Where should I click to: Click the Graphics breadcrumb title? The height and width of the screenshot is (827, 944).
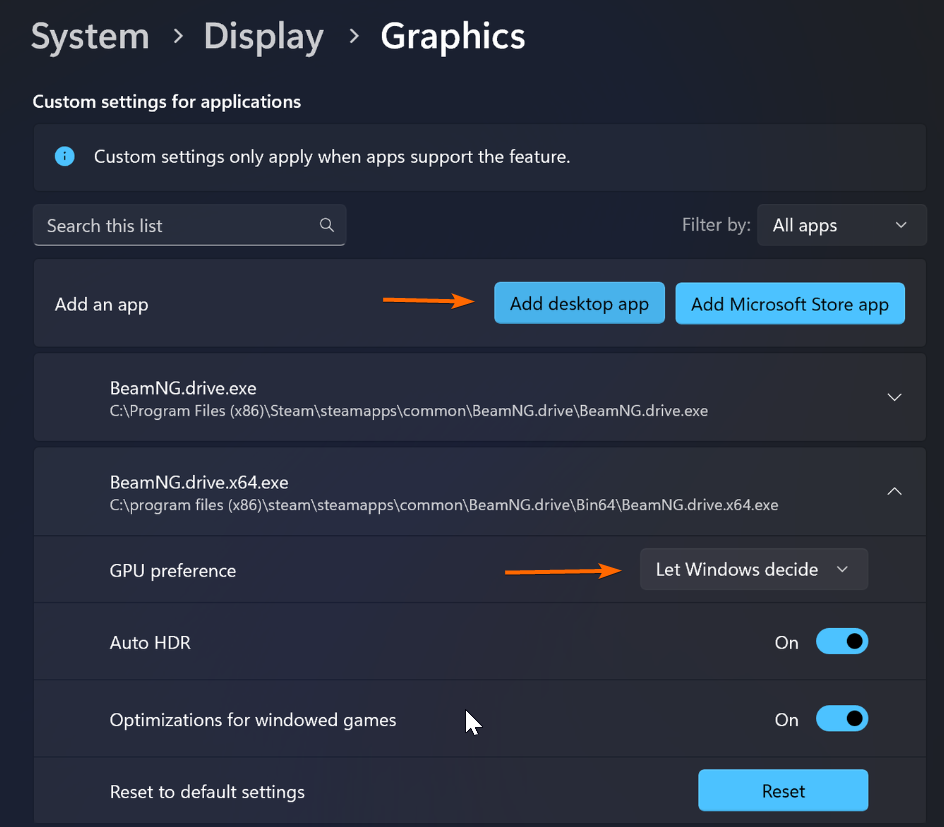coord(453,36)
